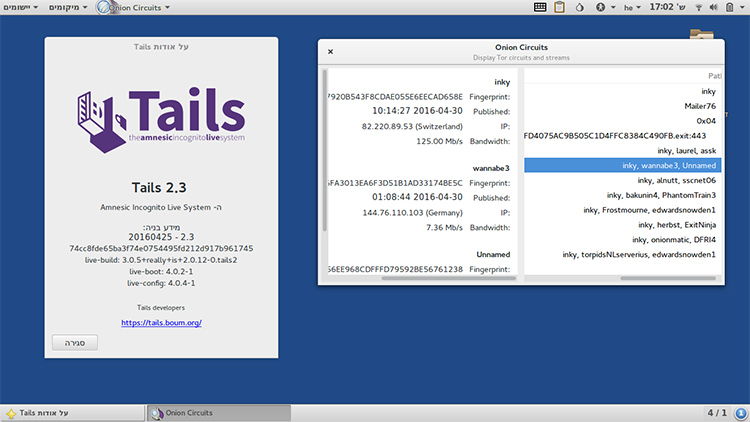Click the bandwidth value '7.36 Mb/s'
Screen dimensions: 750x422
[x=444, y=228]
